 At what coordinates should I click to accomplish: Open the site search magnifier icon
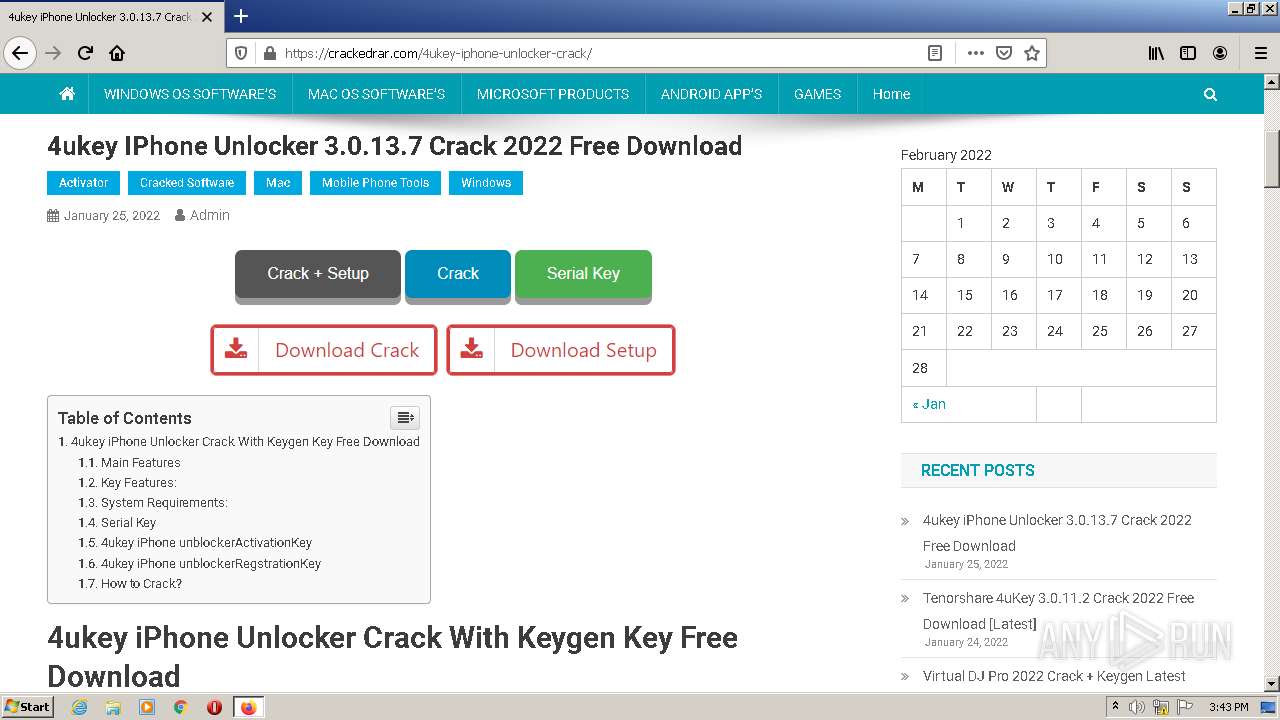[1210, 94]
